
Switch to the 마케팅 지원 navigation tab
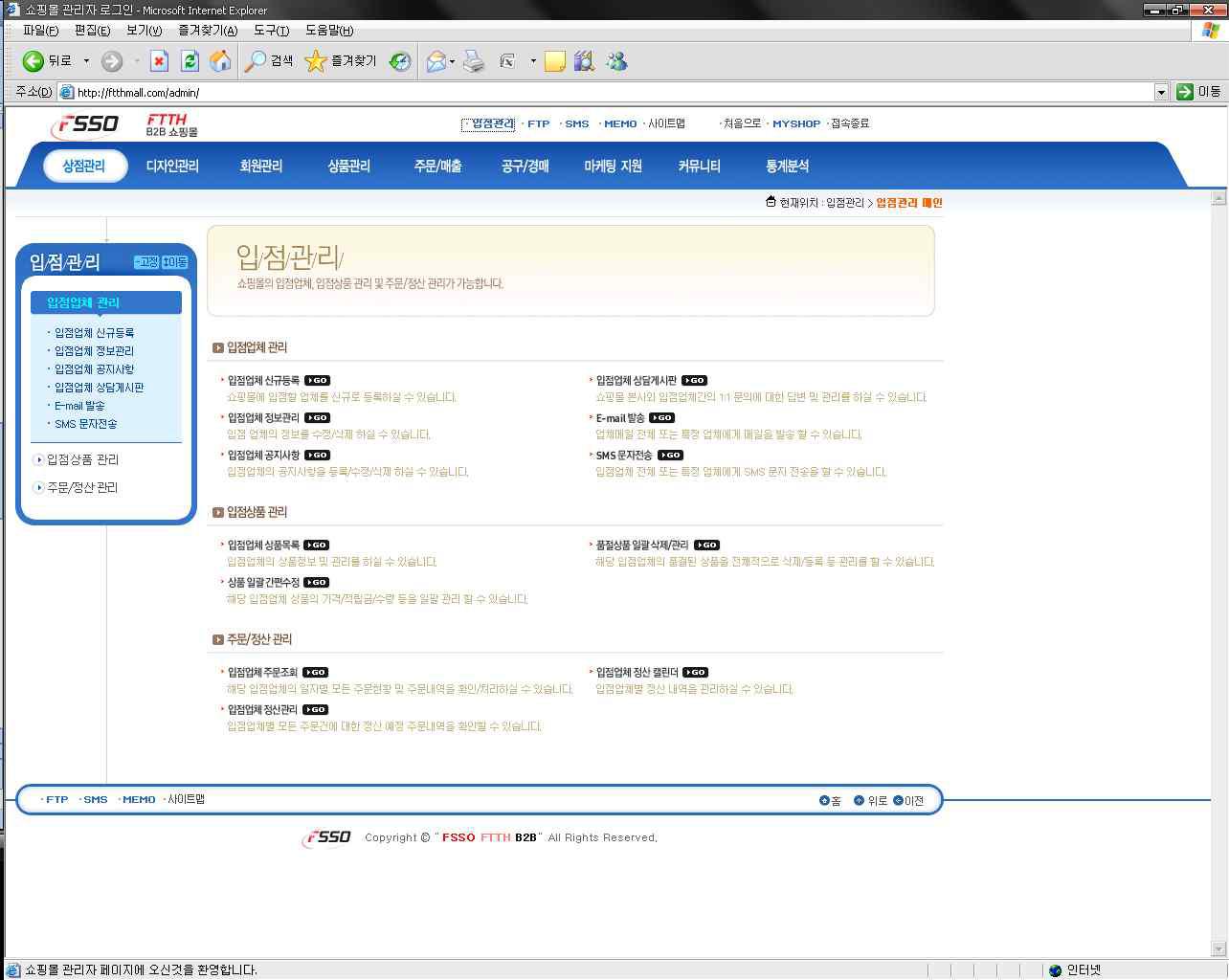coord(613,167)
